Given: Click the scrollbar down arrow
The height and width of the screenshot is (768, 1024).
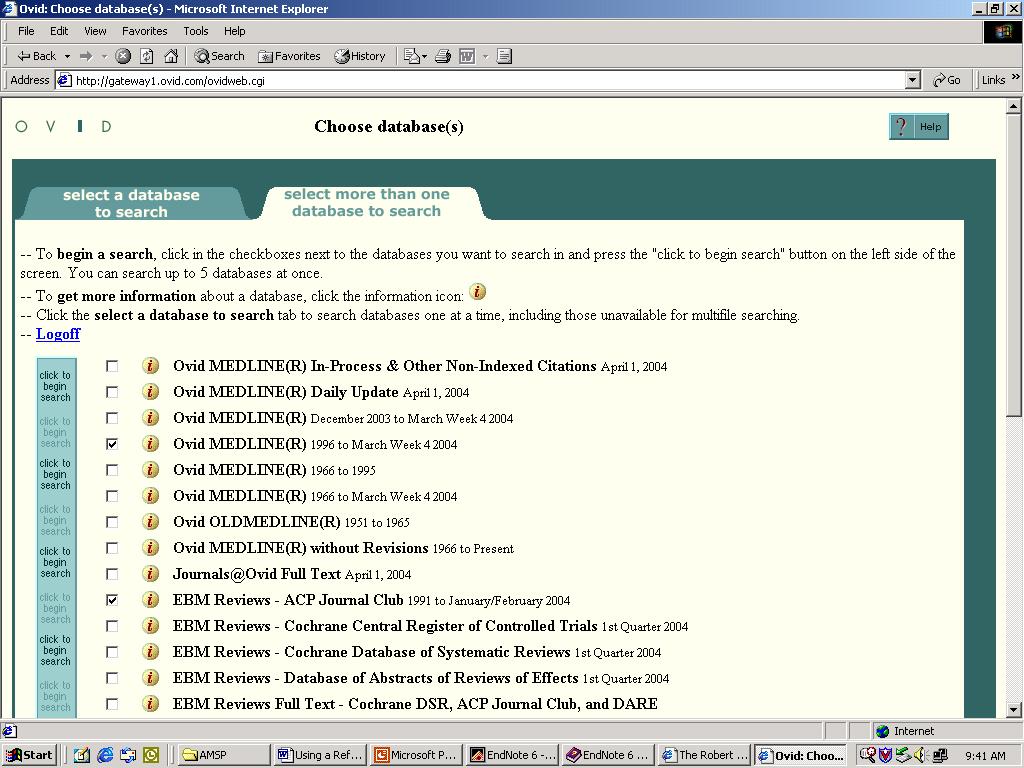Looking at the screenshot, I should point(1014,709).
